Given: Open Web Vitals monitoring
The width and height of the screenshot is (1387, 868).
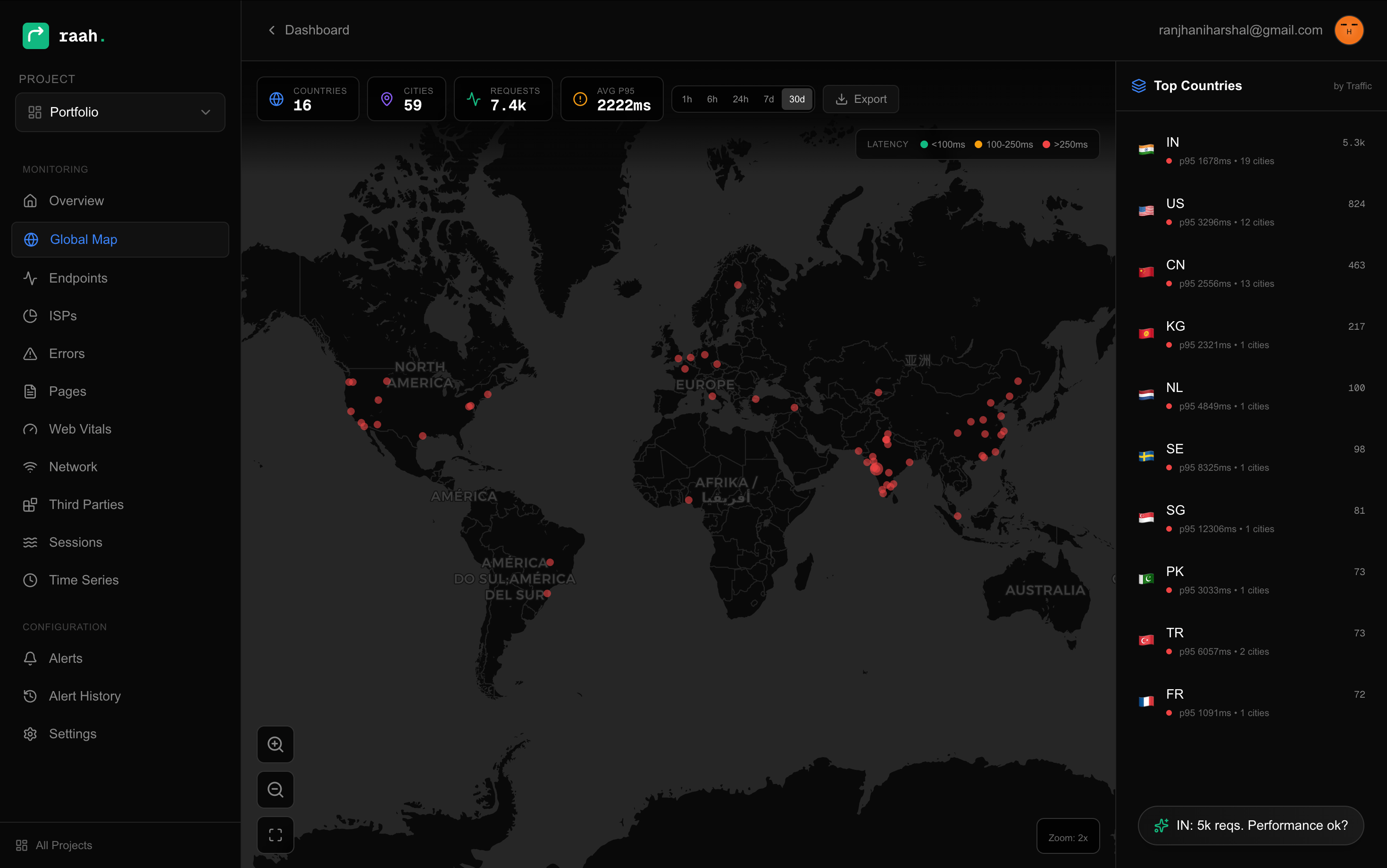Looking at the screenshot, I should (79, 429).
